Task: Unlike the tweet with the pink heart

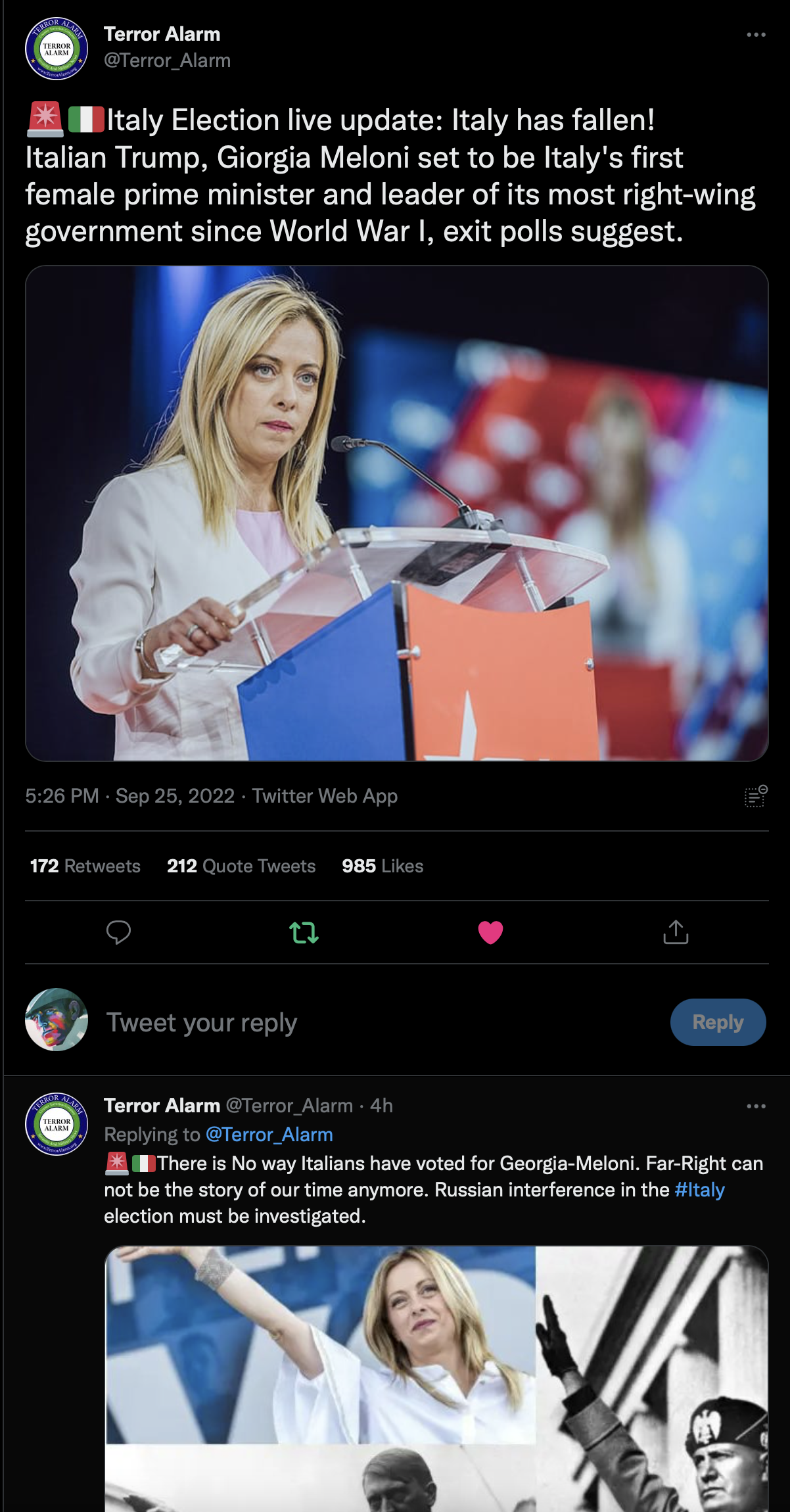Action: (x=490, y=932)
